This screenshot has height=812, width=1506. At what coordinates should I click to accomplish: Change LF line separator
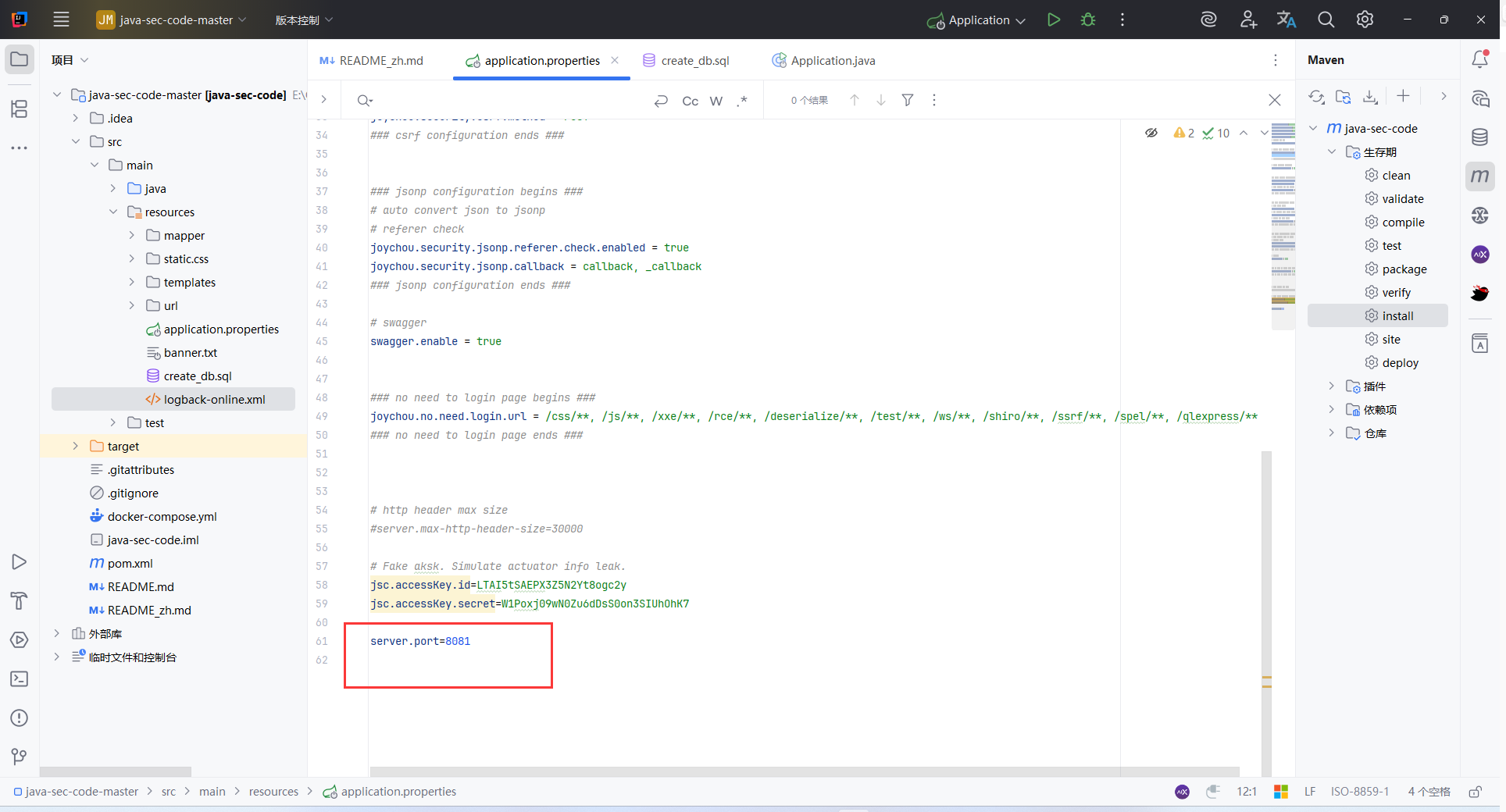coord(1310,792)
